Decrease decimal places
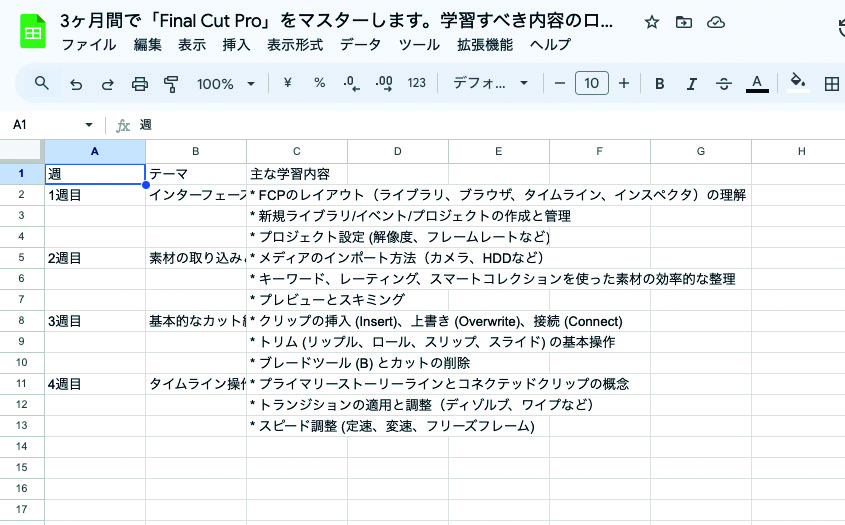Image resolution: width=845 pixels, height=525 pixels. pyautogui.click(x=351, y=84)
